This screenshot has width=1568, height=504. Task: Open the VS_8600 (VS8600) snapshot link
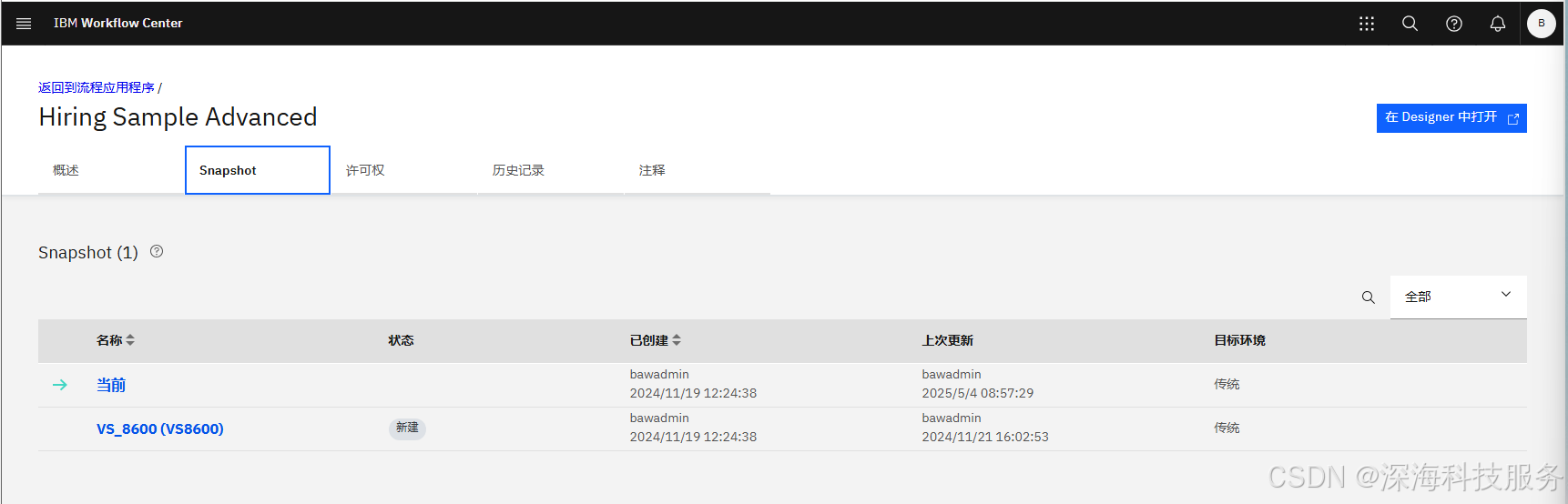[160, 428]
